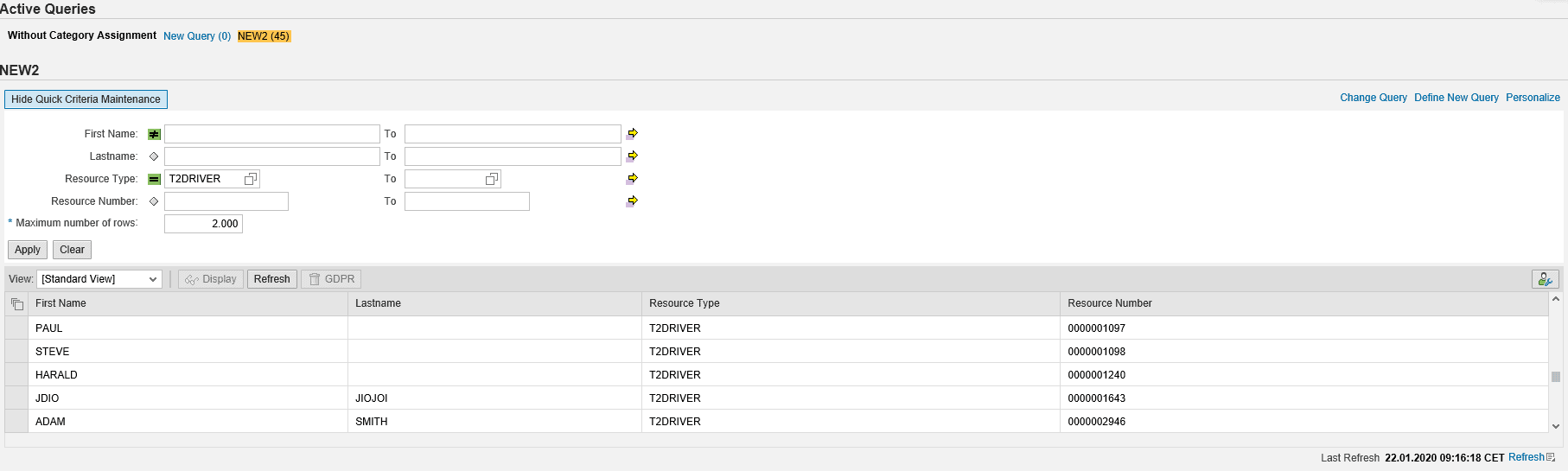Click scrollbar down arrow of results table
Viewport: 1568px width, 471px height.
(1555, 426)
